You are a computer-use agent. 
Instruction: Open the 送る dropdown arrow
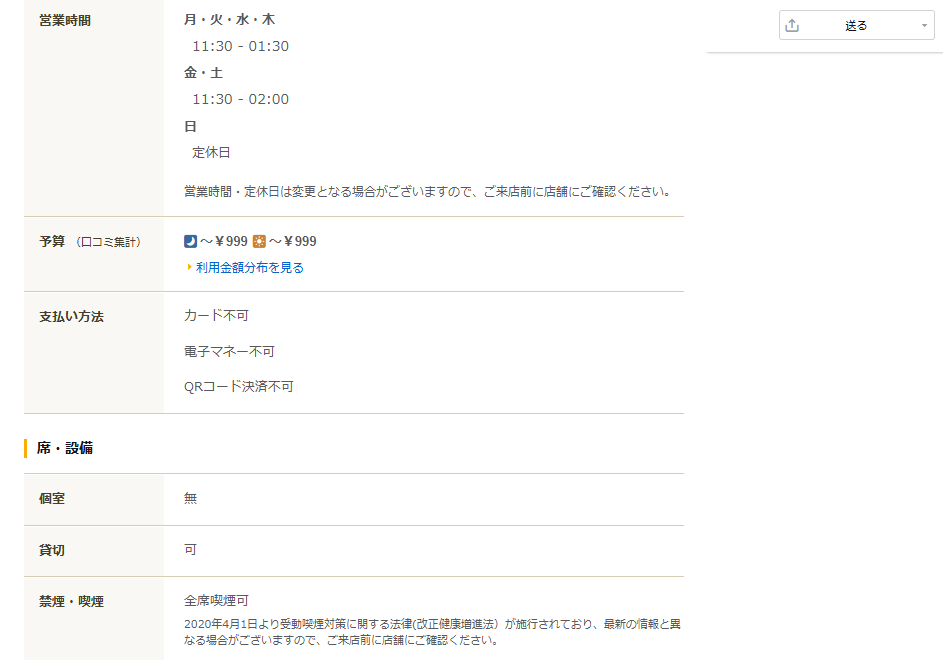tap(925, 26)
